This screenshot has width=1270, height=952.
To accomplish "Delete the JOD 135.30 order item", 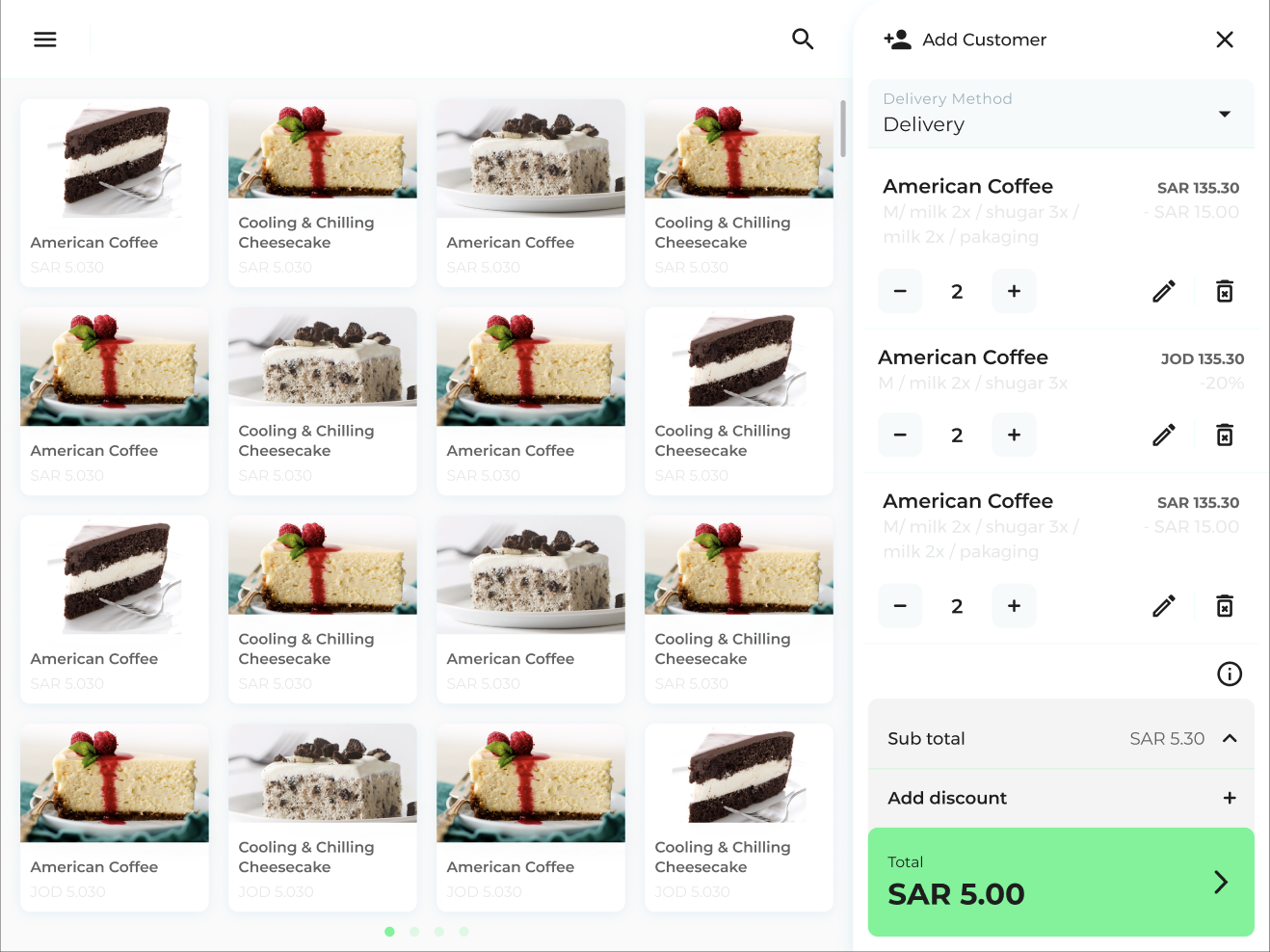I will point(1225,435).
